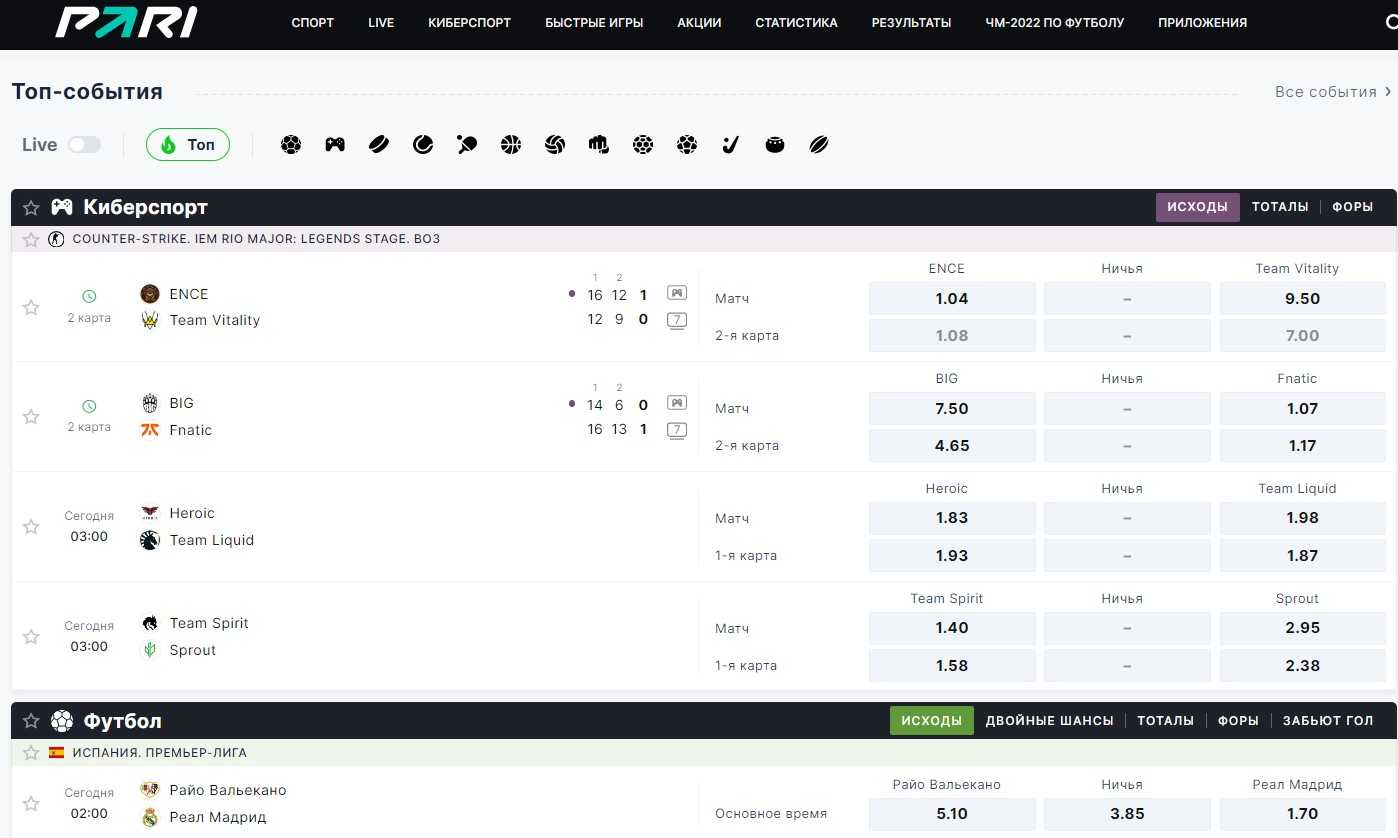
Task: Open game view icon for ENCE match
Action: (x=677, y=294)
